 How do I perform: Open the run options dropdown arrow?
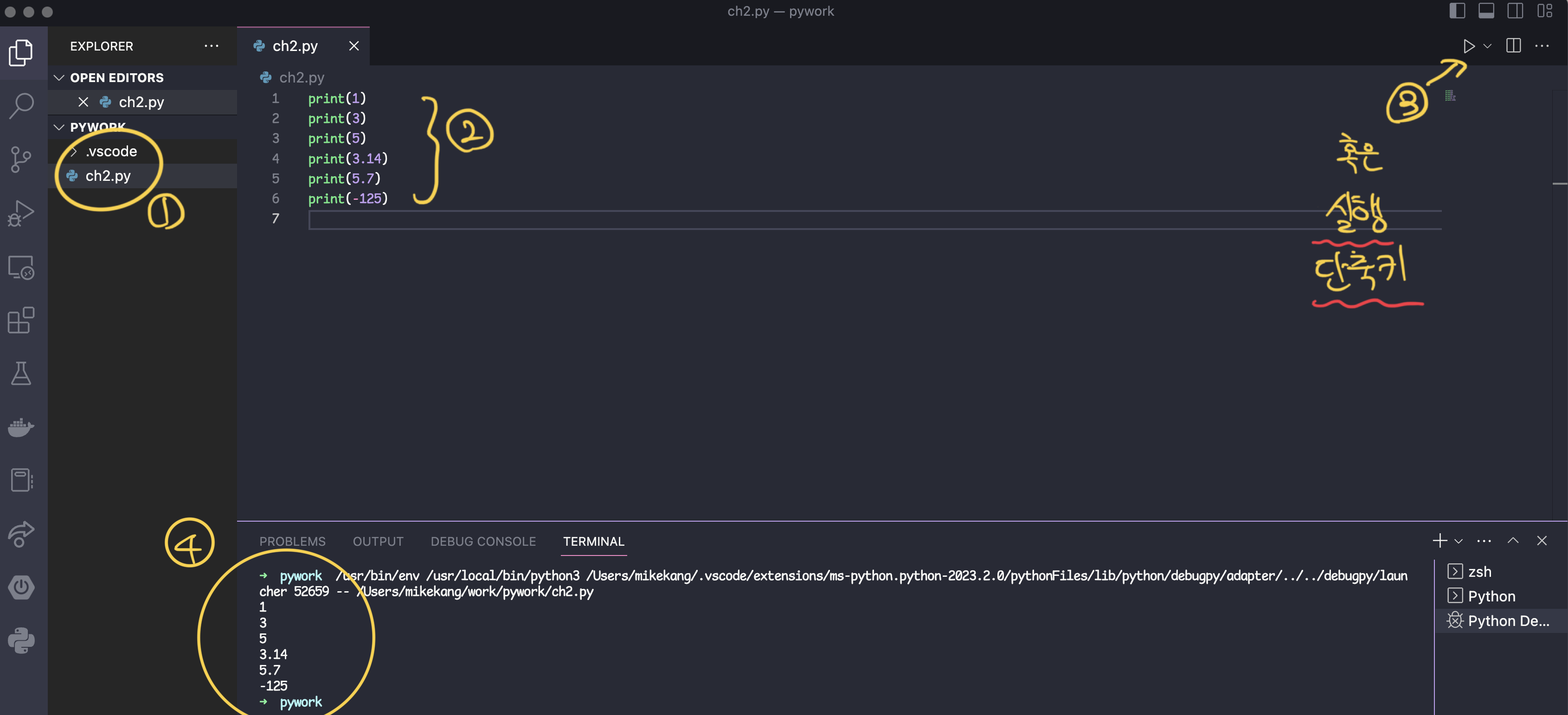click(x=1487, y=46)
